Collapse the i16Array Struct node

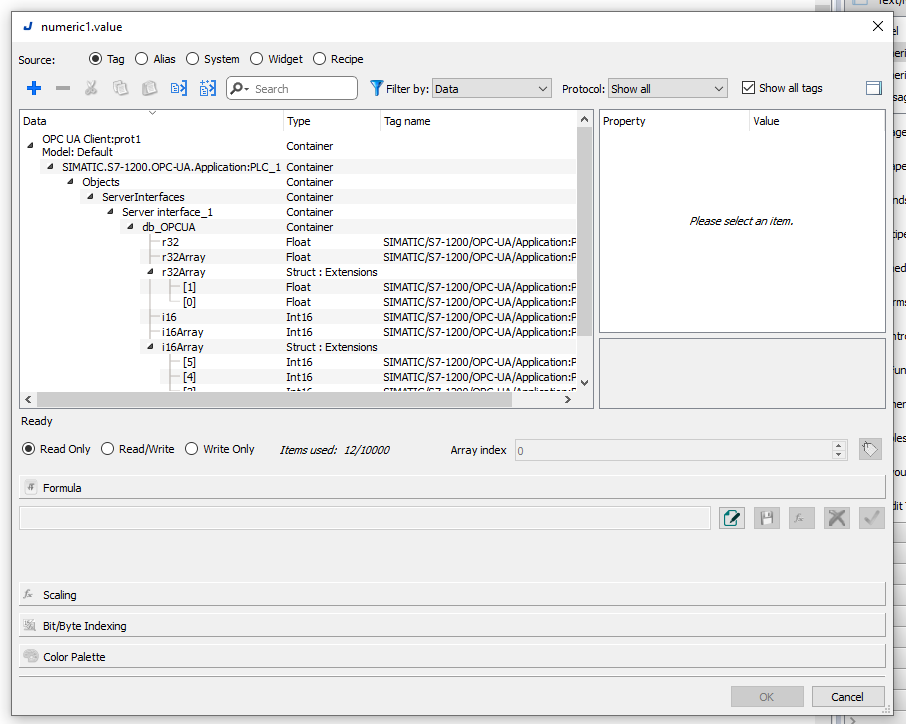coord(150,347)
